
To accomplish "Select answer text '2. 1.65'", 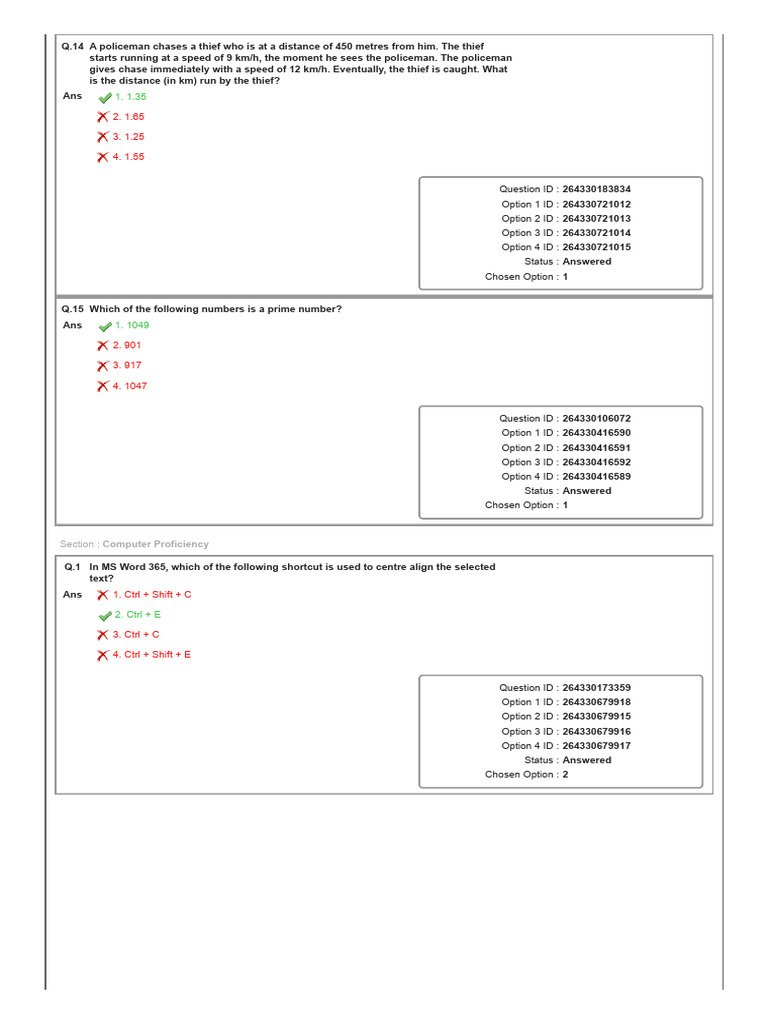I will [x=128, y=117].
